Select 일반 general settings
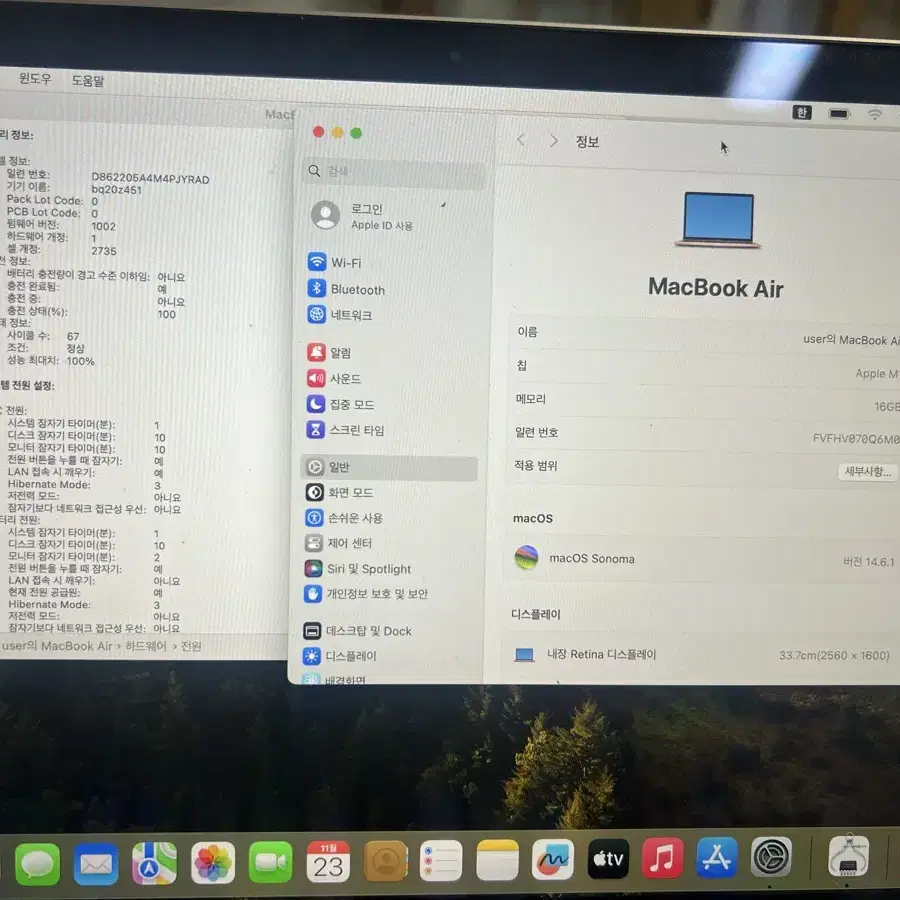 tap(389, 467)
